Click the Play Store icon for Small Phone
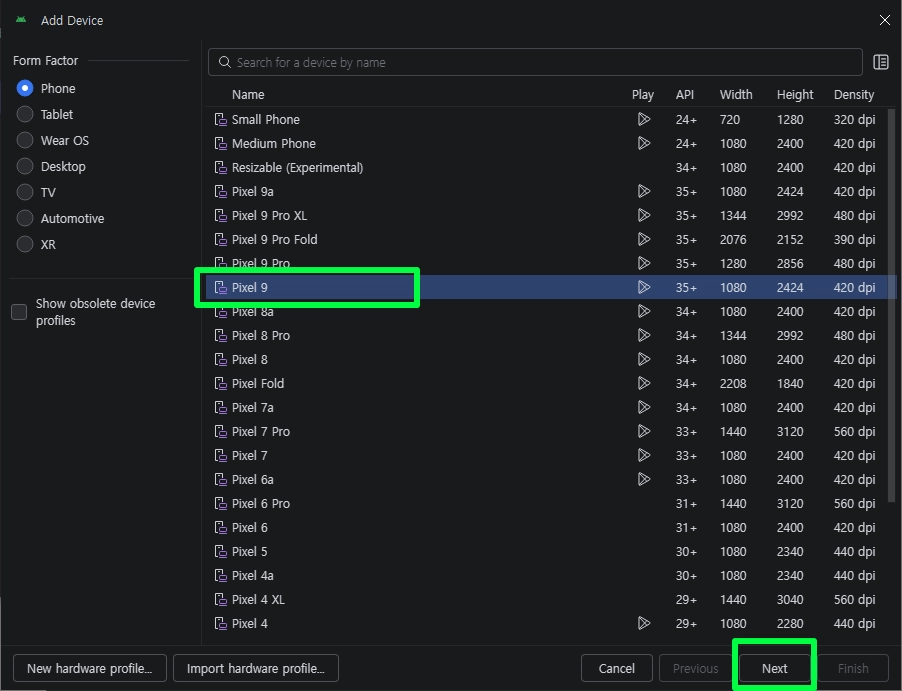 pyautogui.click(x=644, y=119)
